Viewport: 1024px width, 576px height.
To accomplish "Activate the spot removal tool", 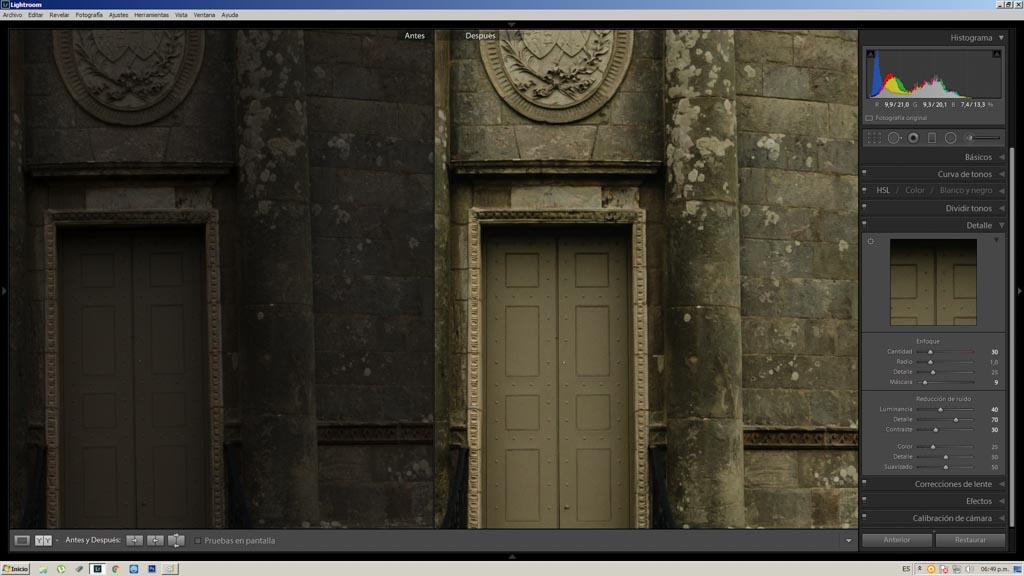I will (894, 138).
